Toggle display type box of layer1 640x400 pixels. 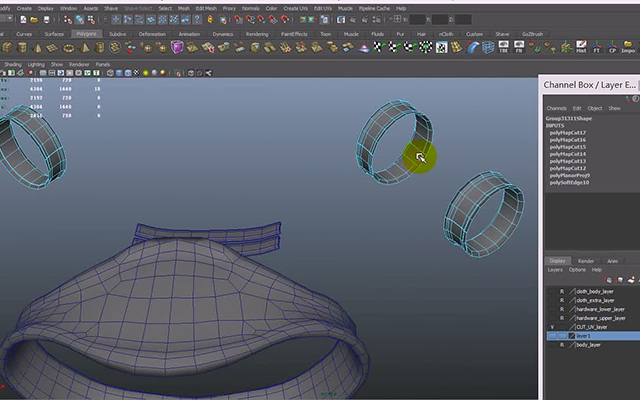(x=562, y=336)
